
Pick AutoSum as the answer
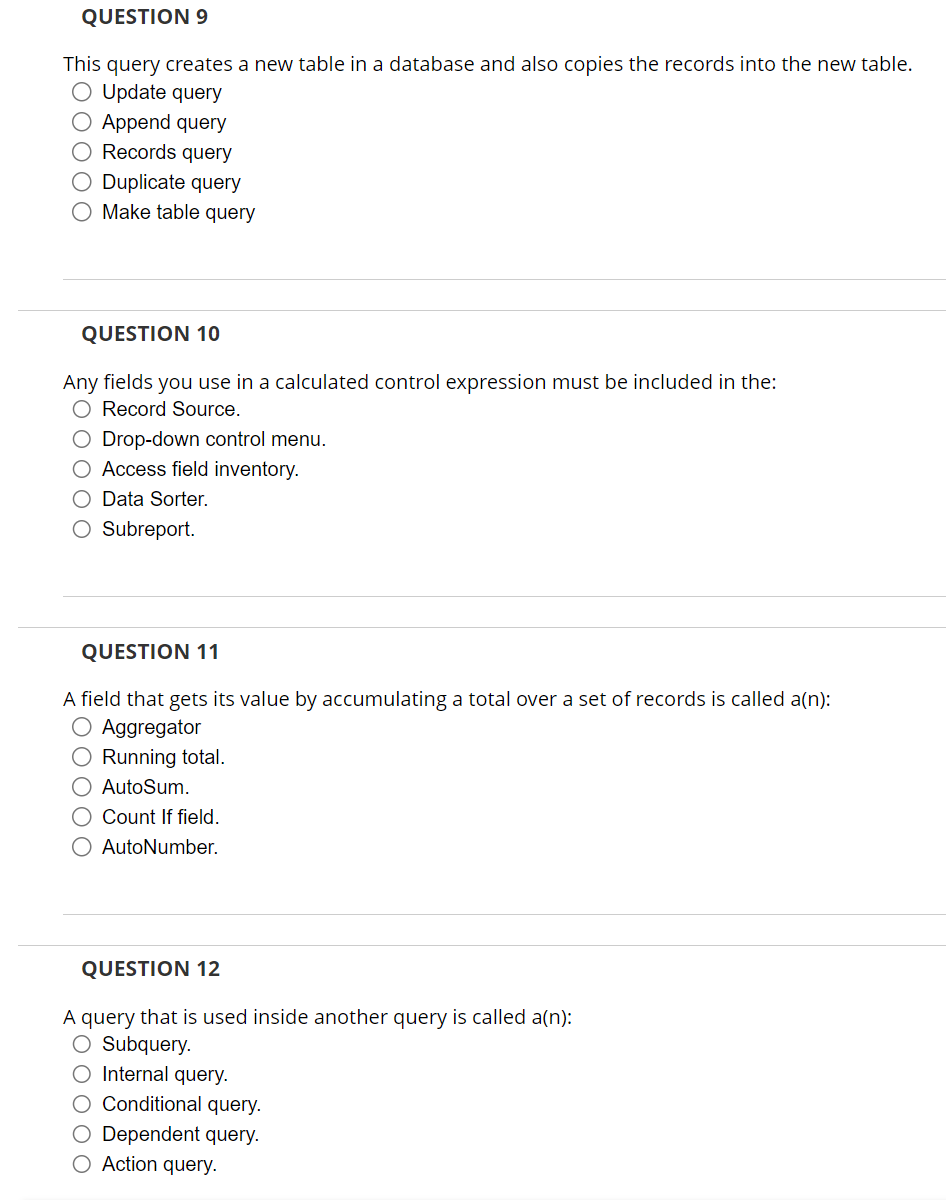(x=81, y=786)
